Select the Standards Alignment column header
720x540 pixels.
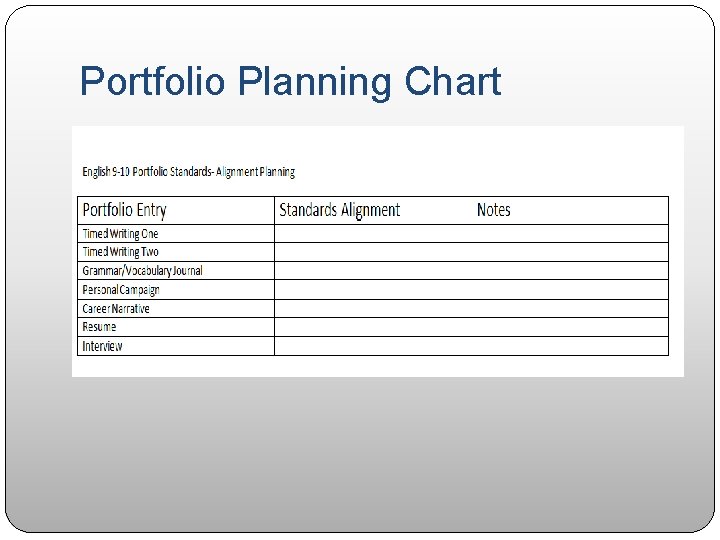(x=339, y=210)
